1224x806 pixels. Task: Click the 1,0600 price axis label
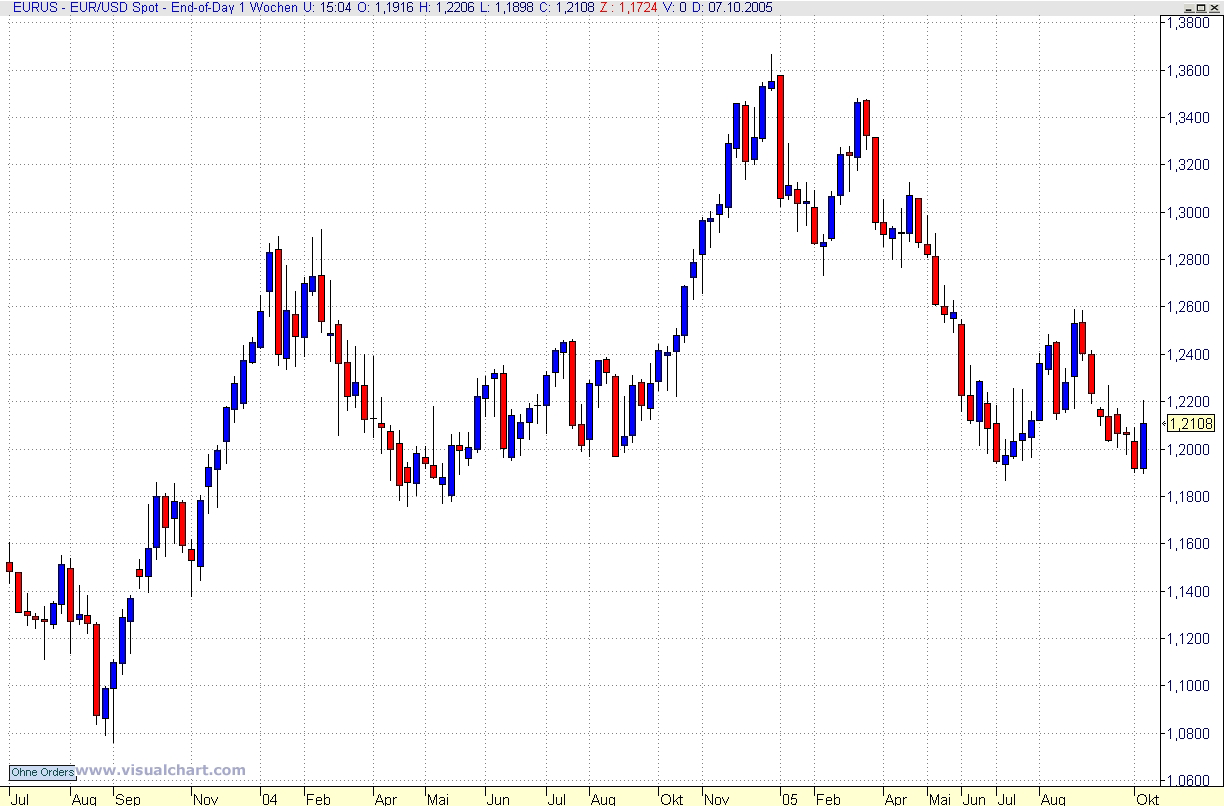tap(1189, 780)
